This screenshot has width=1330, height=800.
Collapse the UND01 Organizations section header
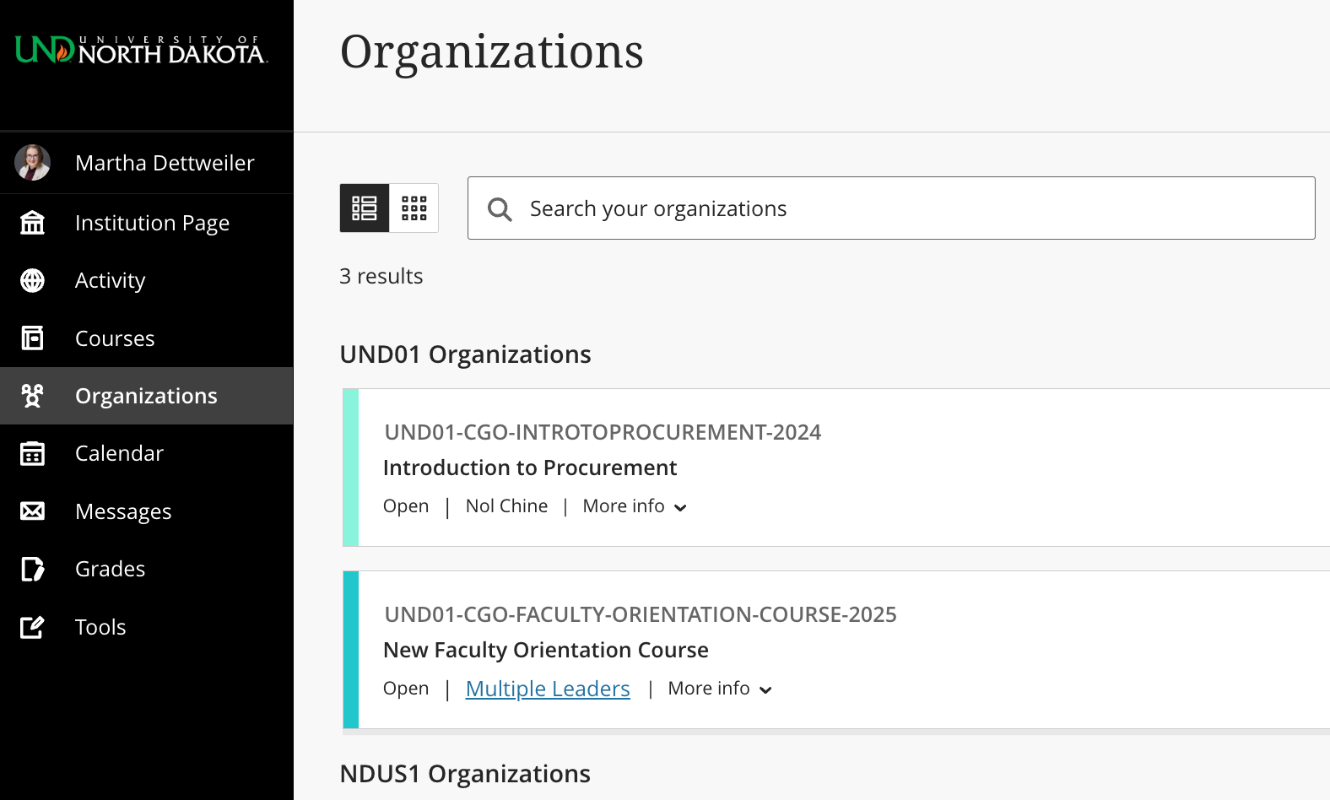pyautogui.click(x=465, y=354)
